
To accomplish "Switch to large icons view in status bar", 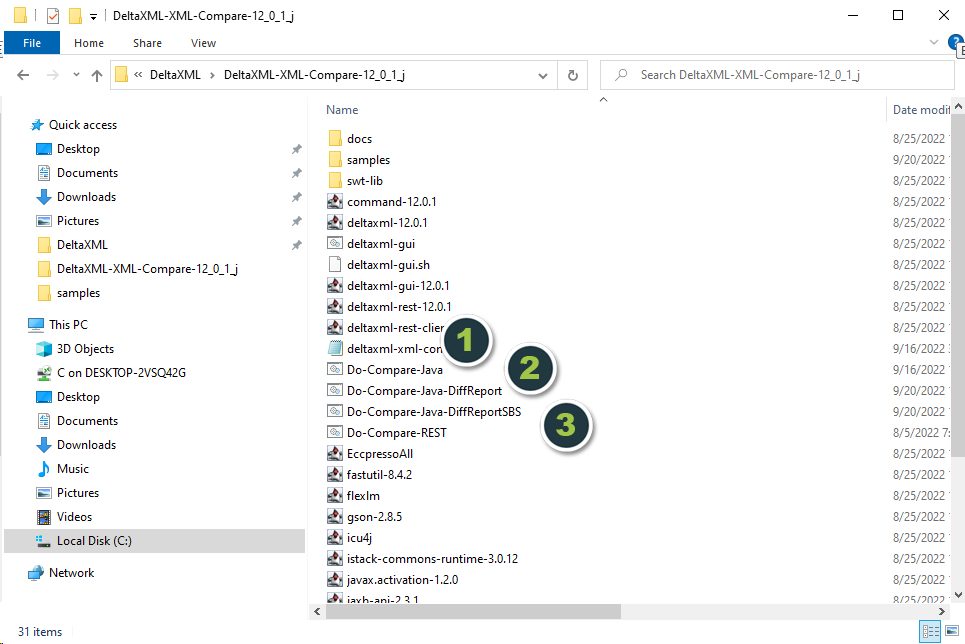I will click(951, 631).
